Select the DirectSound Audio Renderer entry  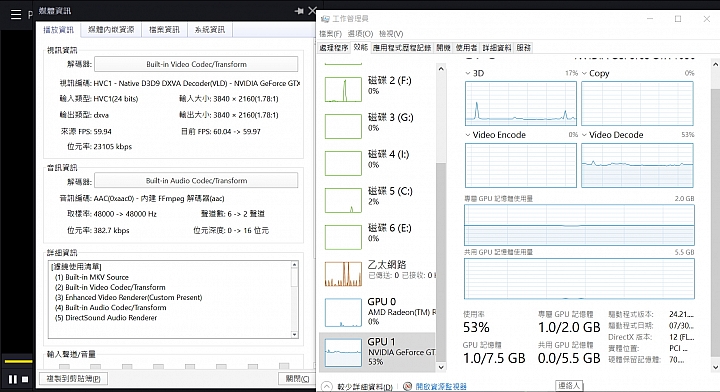tap(106, 318)
